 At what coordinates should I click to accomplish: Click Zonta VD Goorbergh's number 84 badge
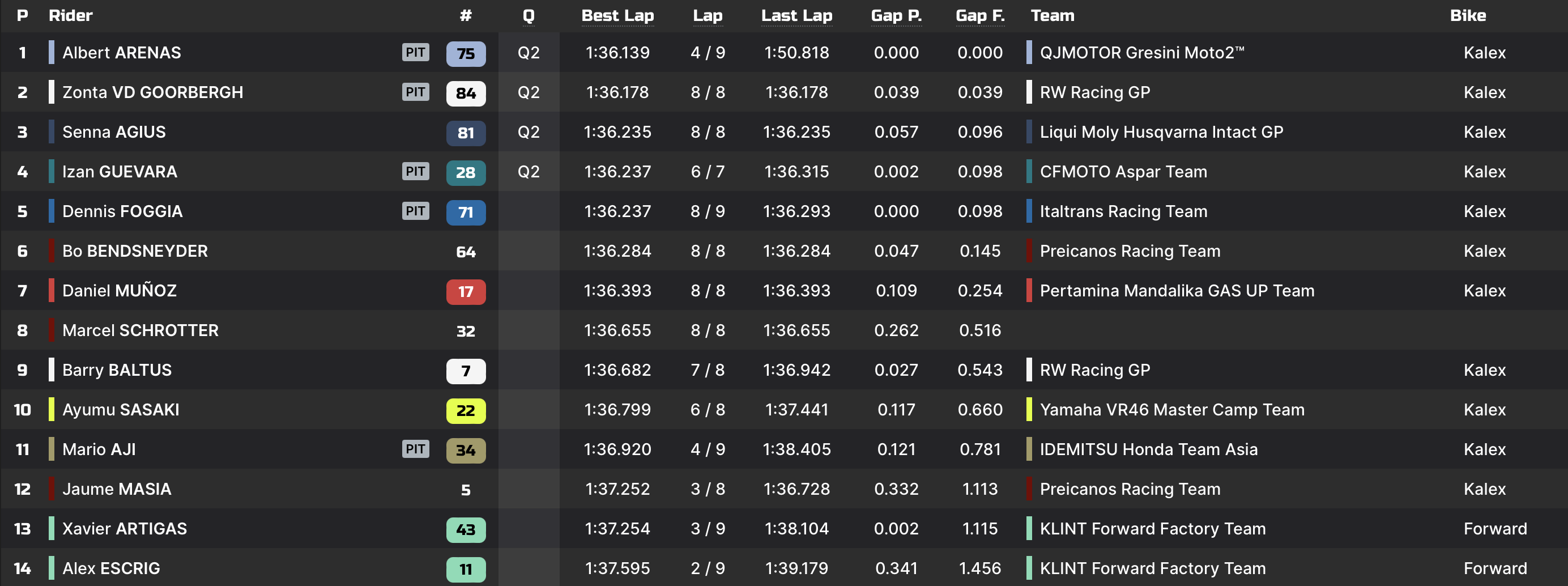point(466,93)
